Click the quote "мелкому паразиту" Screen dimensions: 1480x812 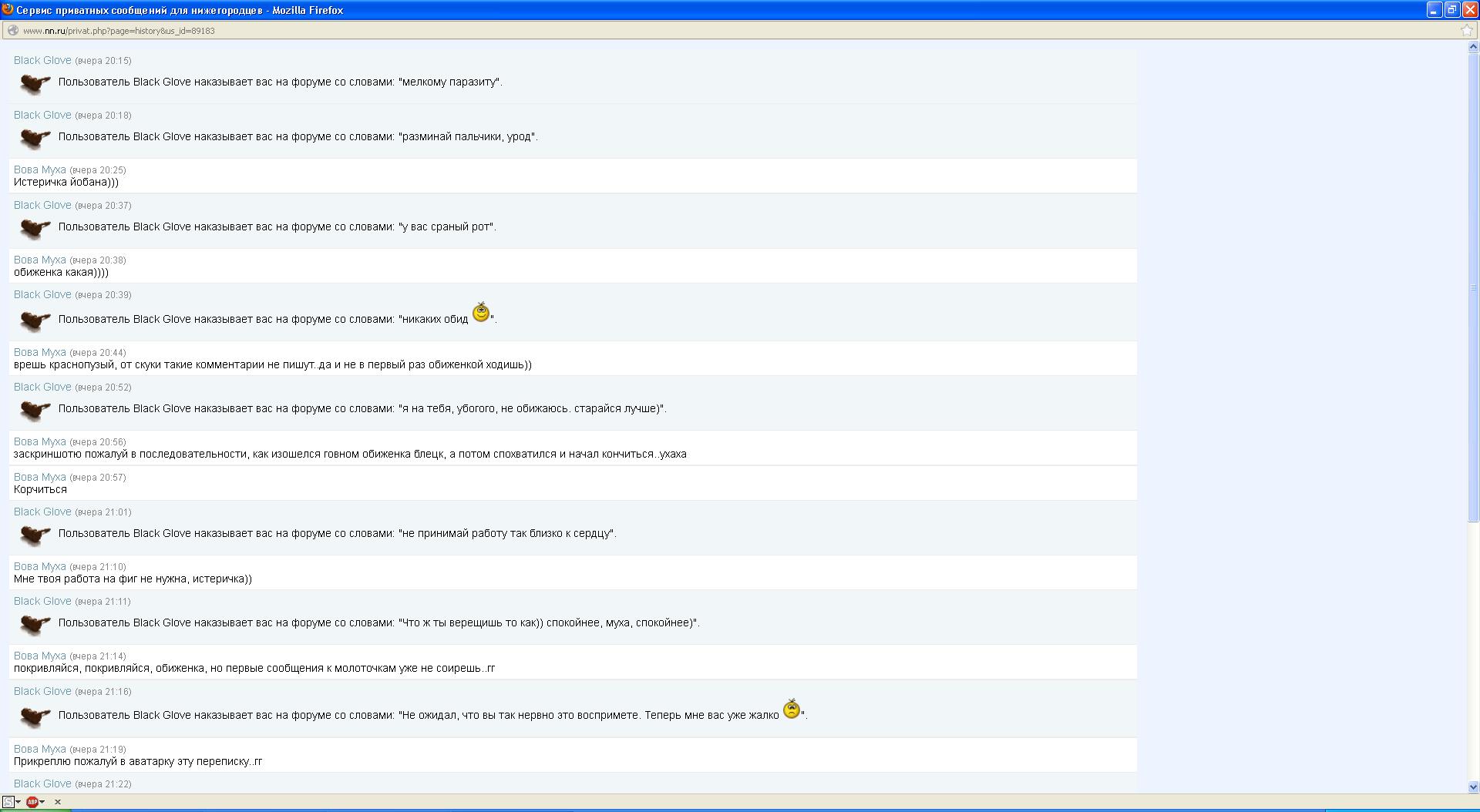coord(450,82)
